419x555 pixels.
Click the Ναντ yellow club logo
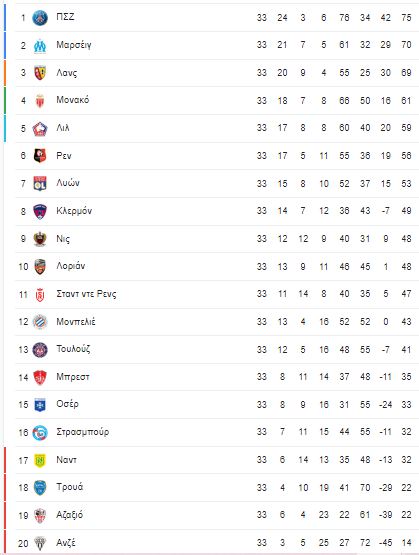[40, 460]
